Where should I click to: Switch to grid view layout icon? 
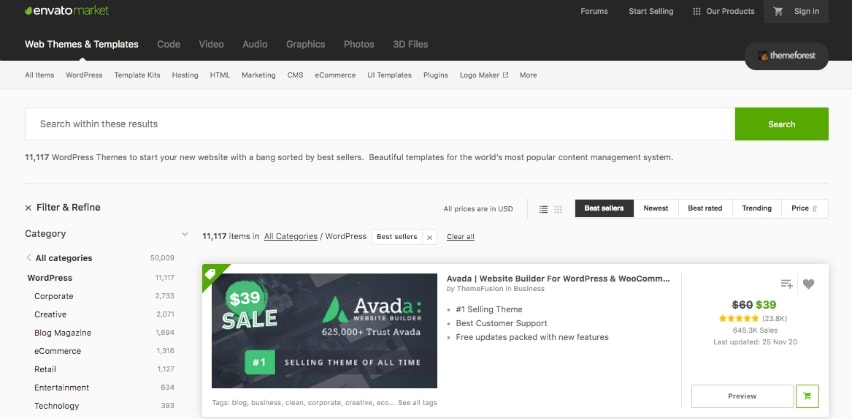[558, 209]
